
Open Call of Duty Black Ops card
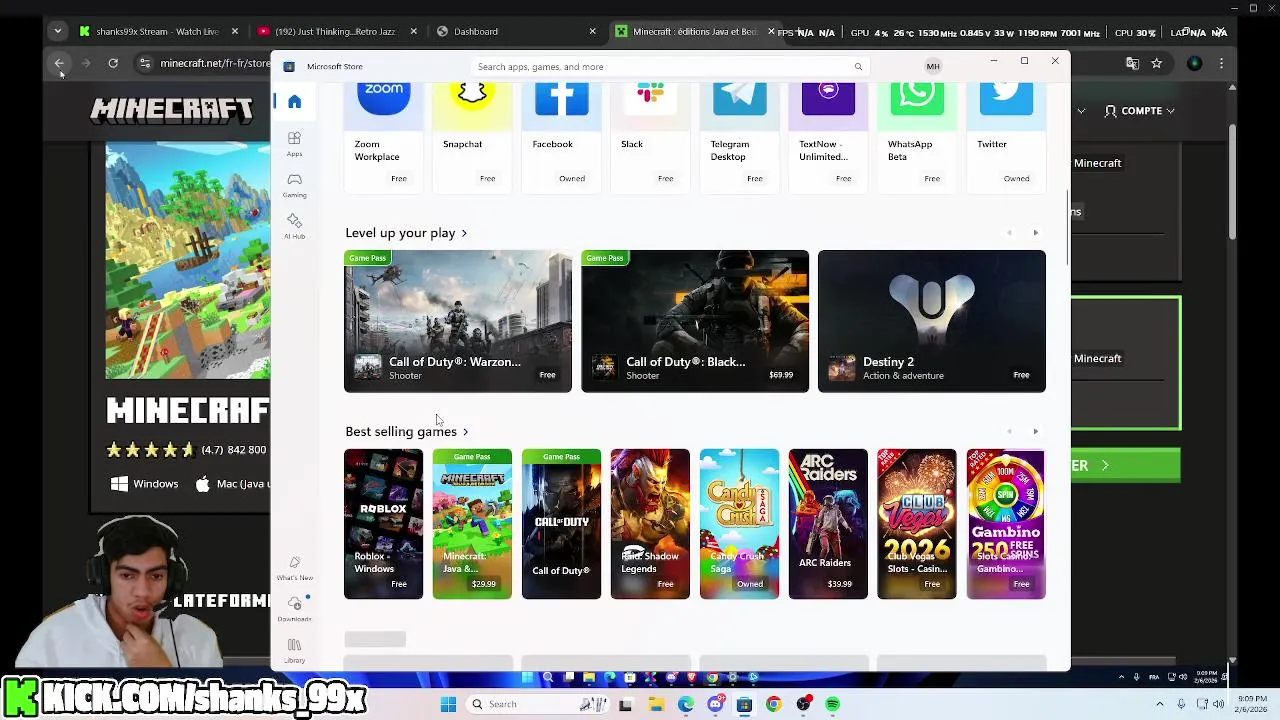point(695,321)
